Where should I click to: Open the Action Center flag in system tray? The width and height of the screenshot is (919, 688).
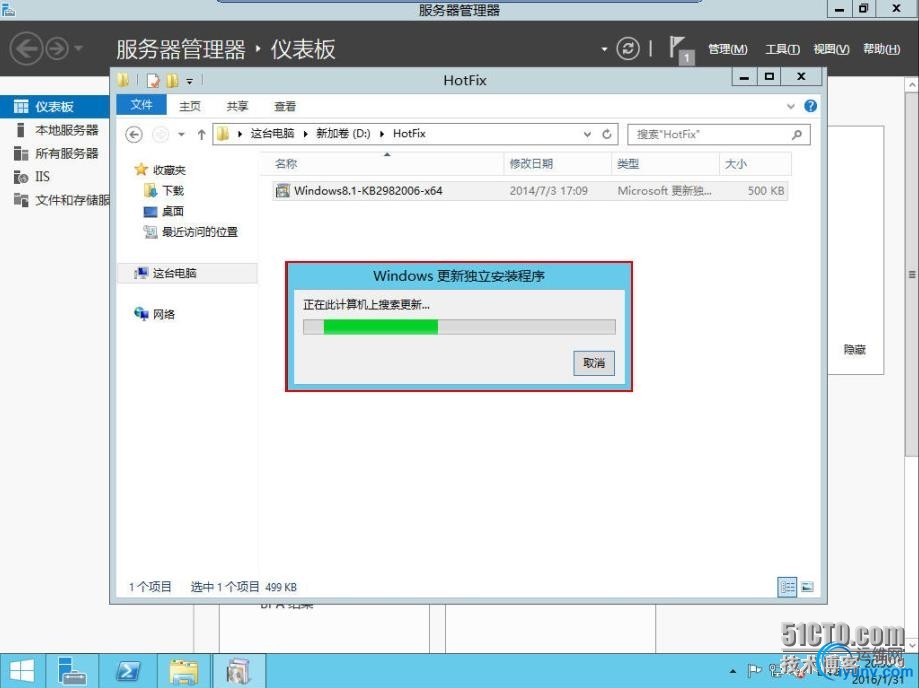coord(754,670)
